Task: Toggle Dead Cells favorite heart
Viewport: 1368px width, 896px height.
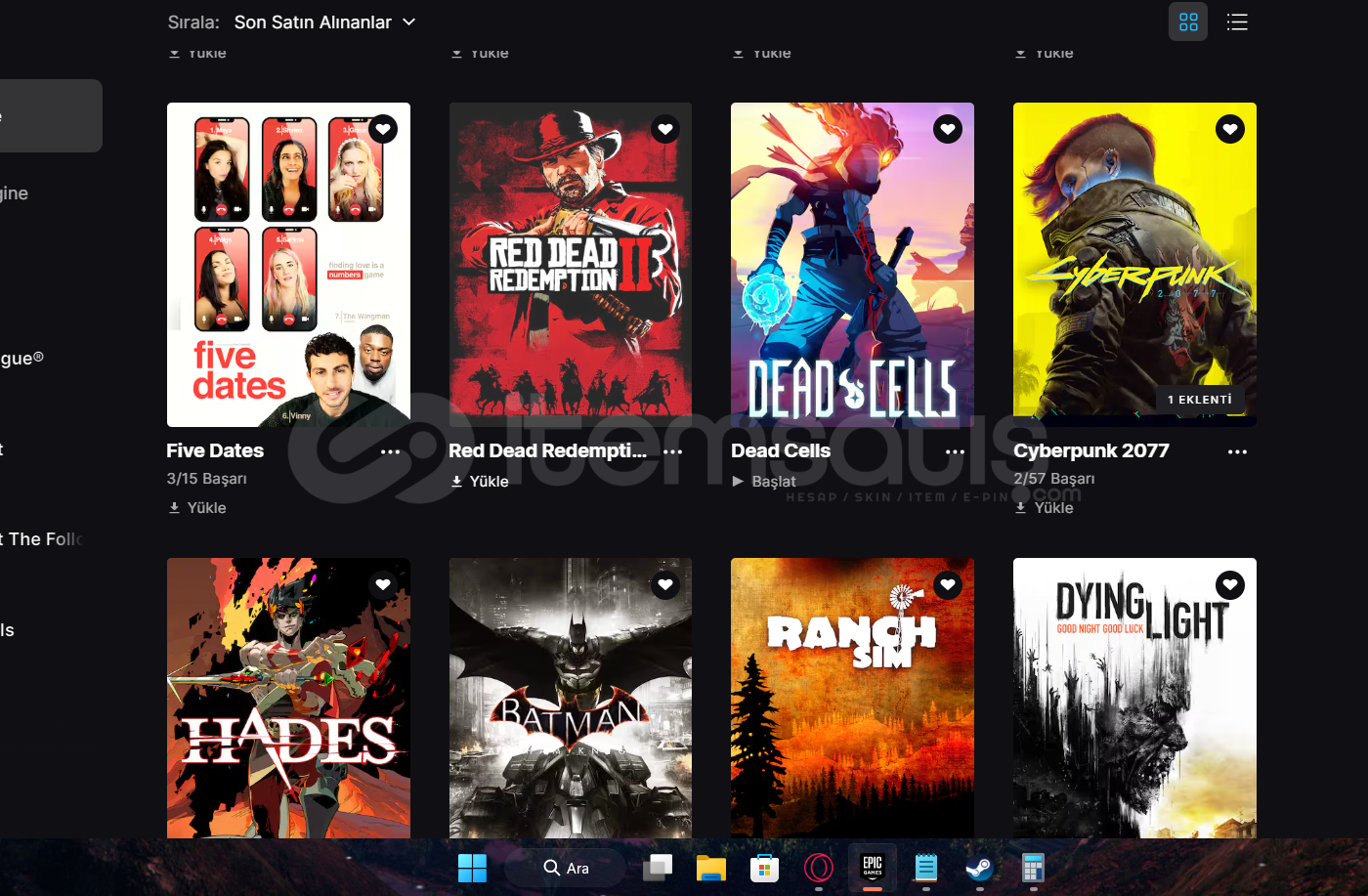Action: coord(948,129)
